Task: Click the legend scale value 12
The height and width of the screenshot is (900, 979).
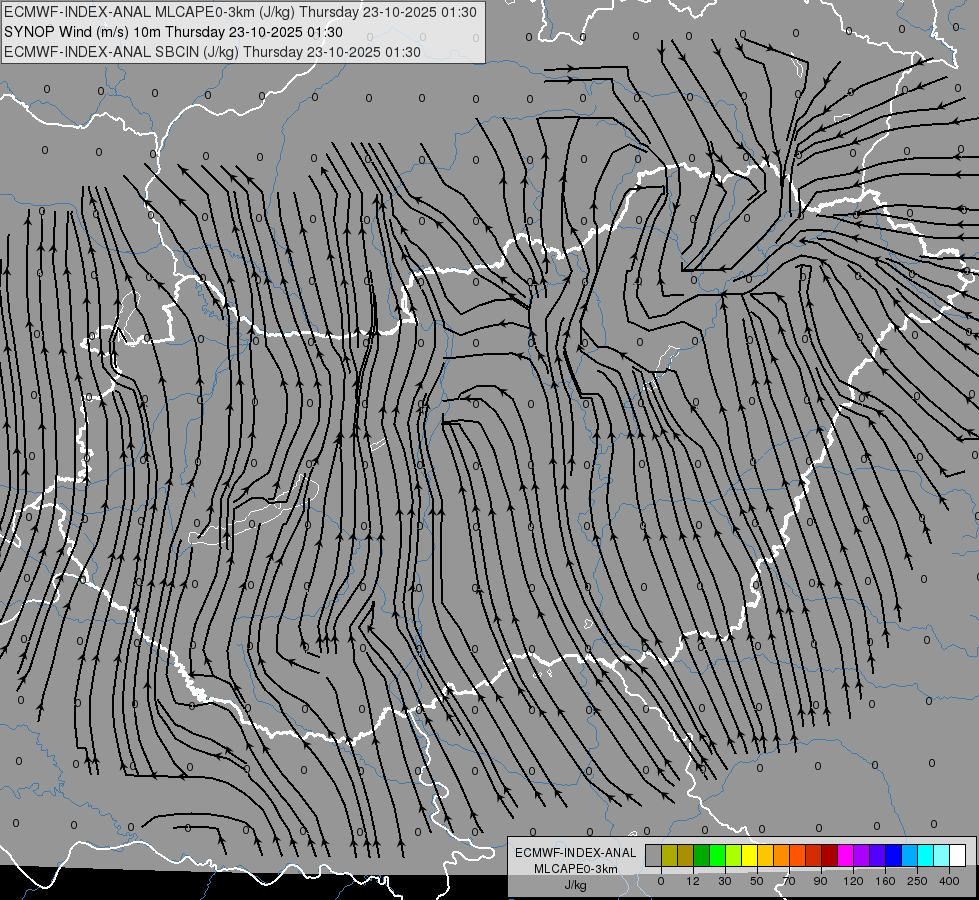Action: click(693, 881)
